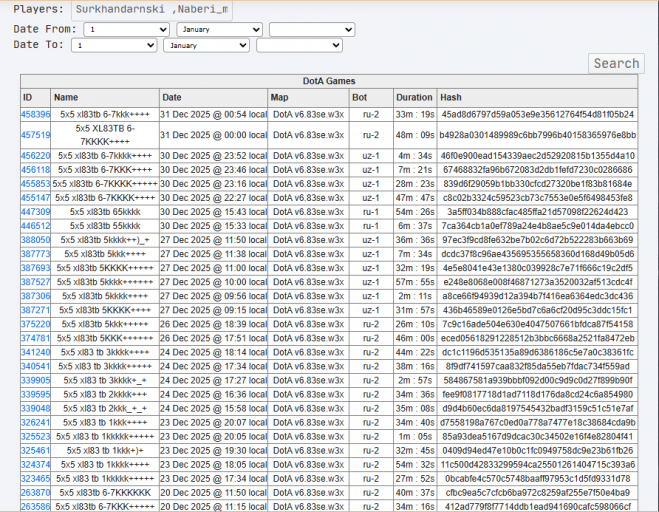Open game ID 375220
This screenshot has height=512, width=659.
(x=35, y=324)
